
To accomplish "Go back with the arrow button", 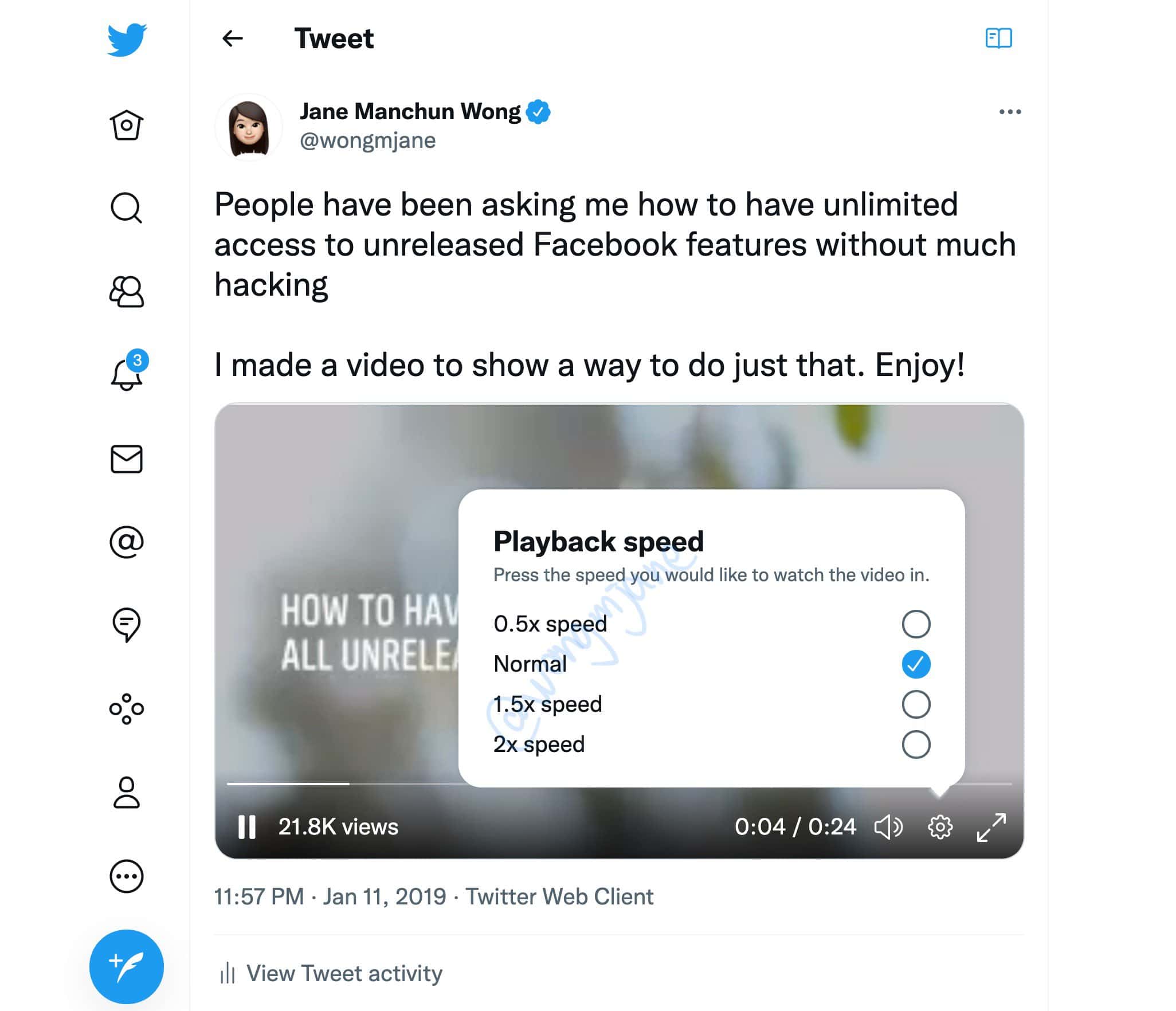I will click(232, 38).
